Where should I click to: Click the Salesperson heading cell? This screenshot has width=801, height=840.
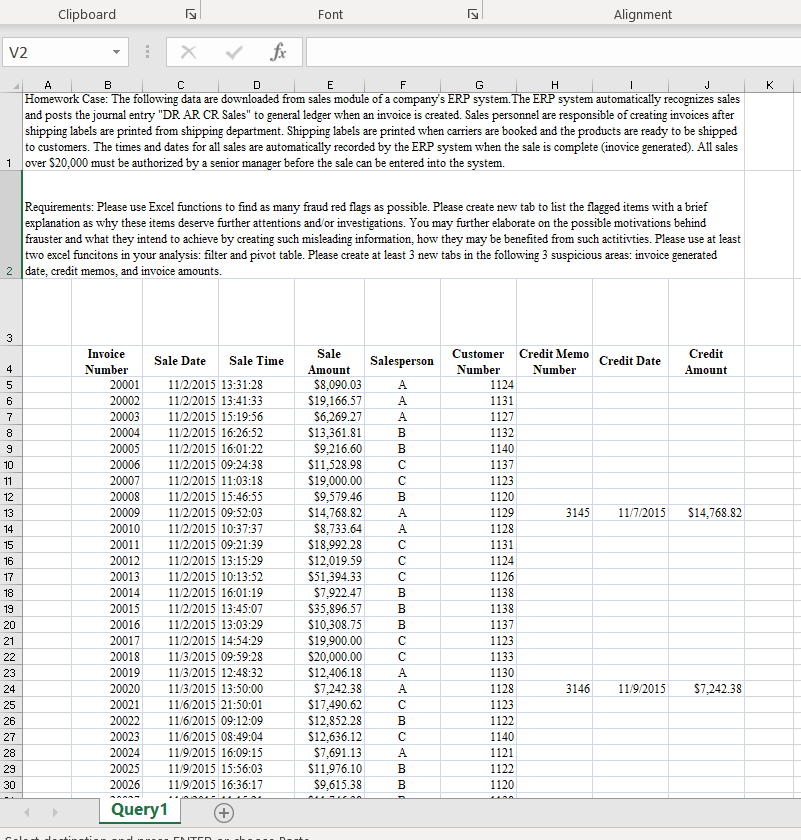coord(402,362)
